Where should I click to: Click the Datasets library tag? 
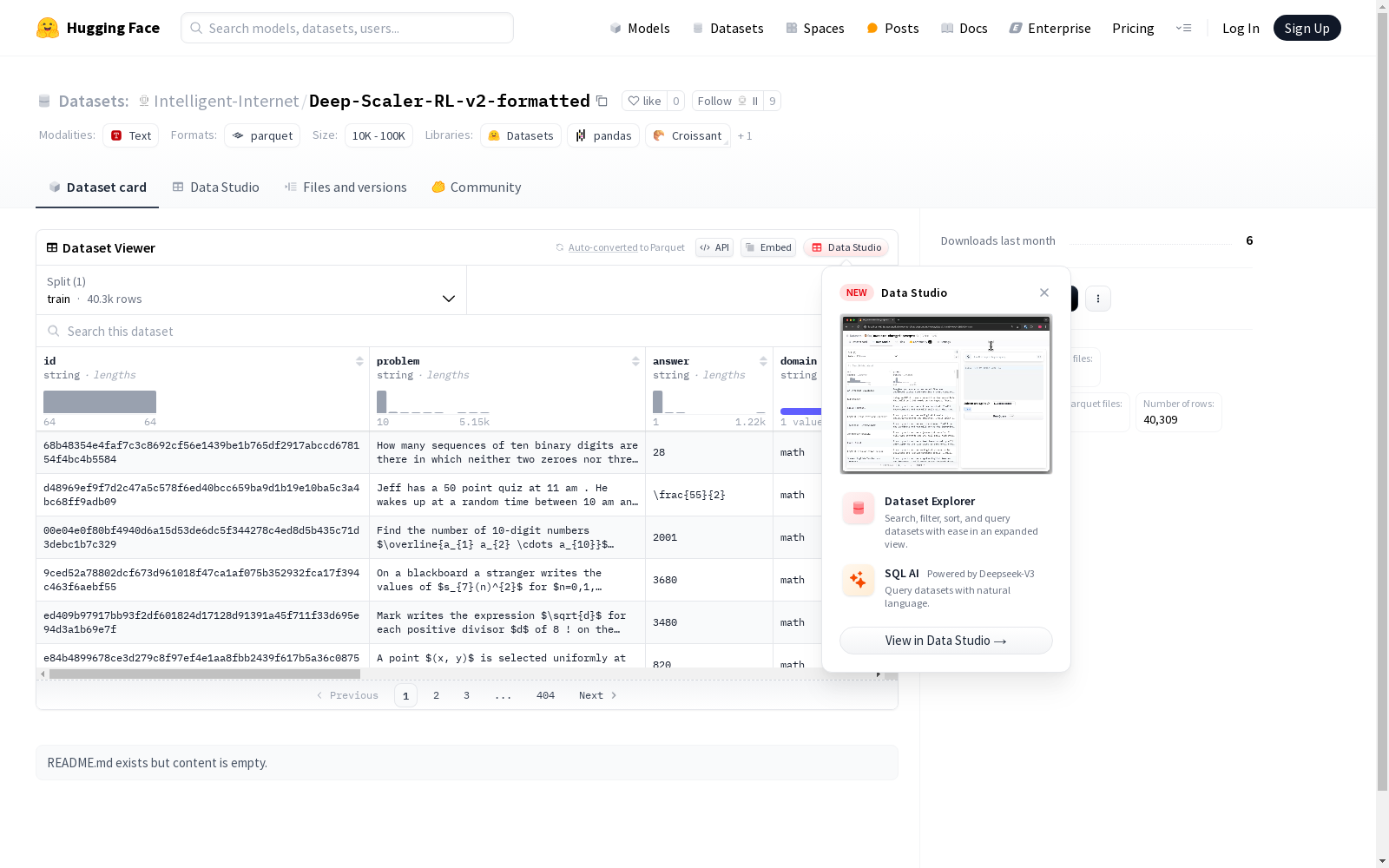521,135
